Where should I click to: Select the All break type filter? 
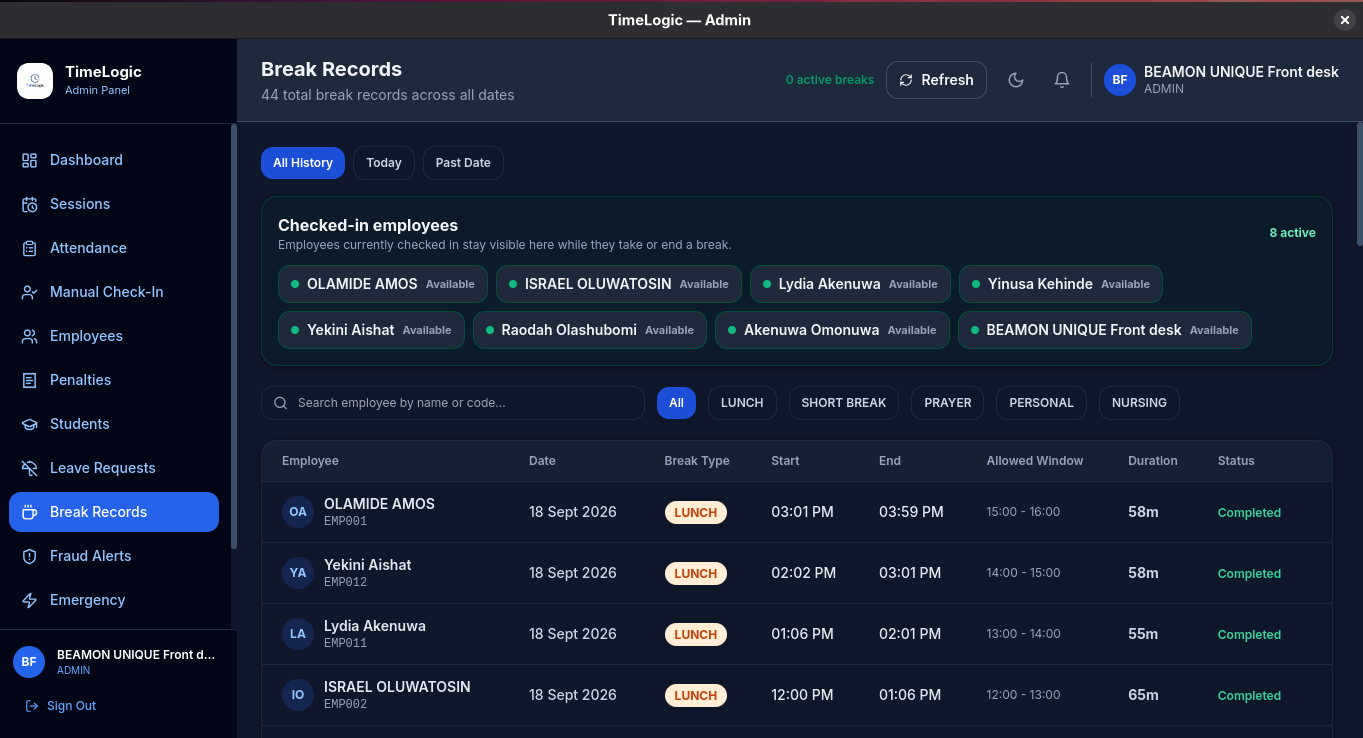676,403
